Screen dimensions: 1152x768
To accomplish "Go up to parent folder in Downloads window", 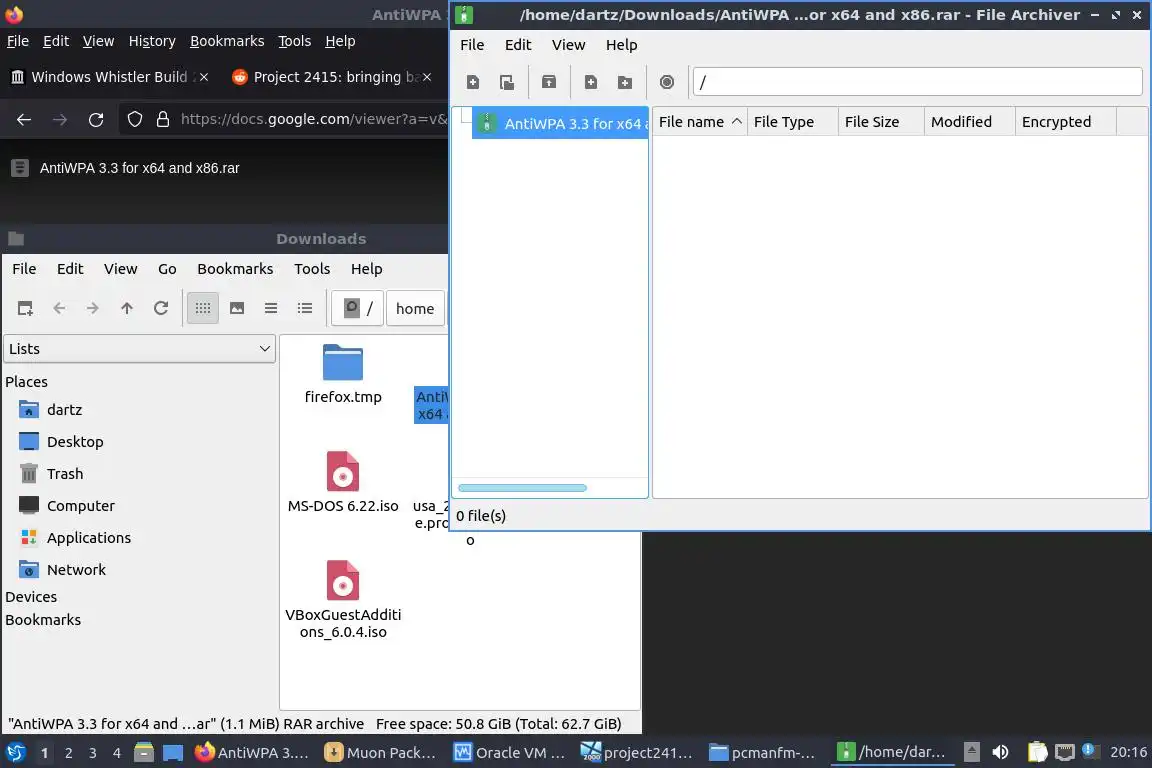I will point(127,309).
